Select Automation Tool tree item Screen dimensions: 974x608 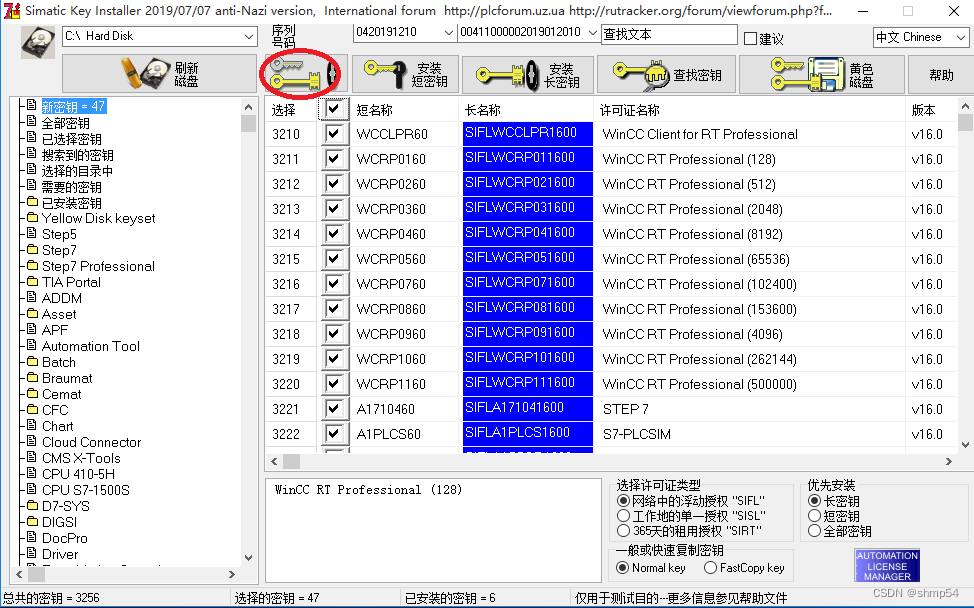[91, 347]
